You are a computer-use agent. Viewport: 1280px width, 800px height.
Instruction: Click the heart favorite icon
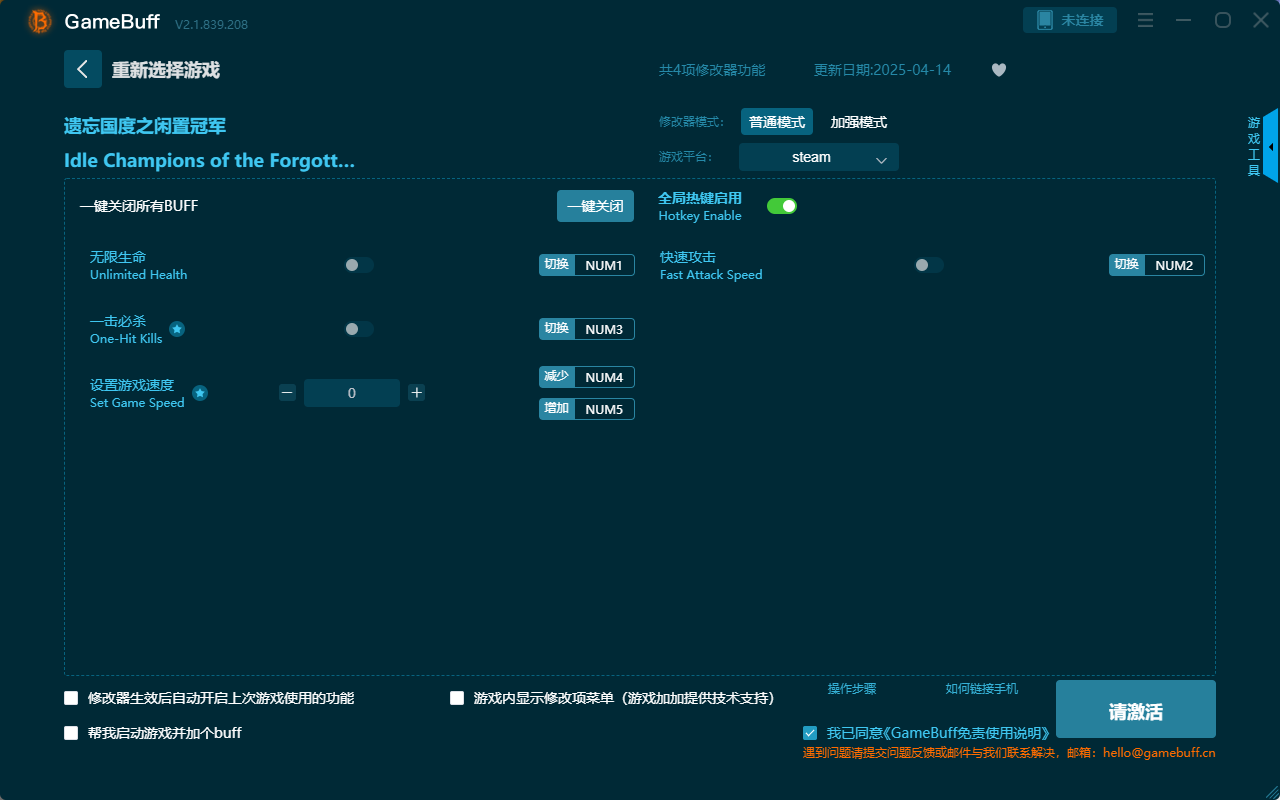point(998,70)
